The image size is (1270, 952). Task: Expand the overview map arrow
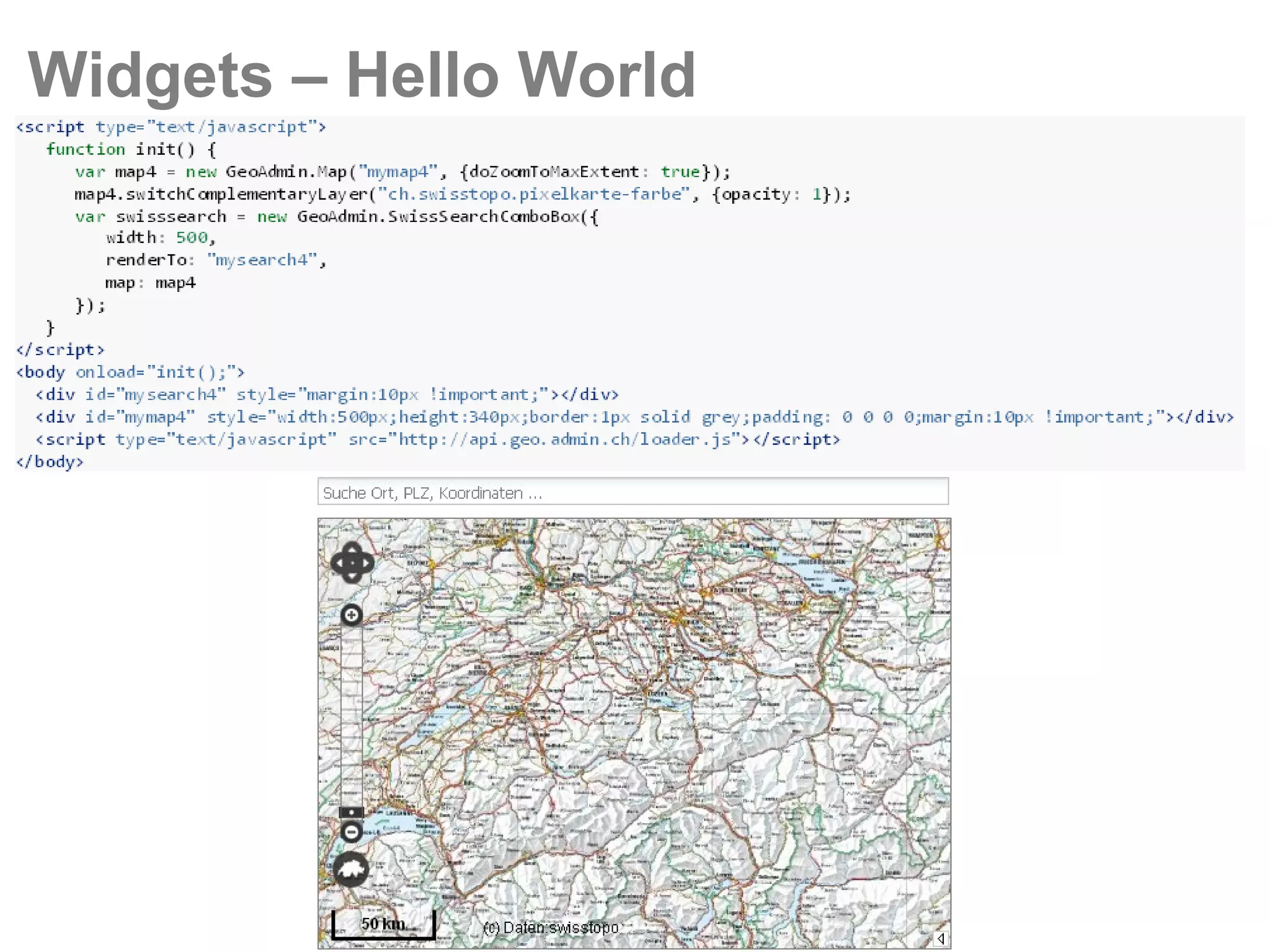point(941,938)
